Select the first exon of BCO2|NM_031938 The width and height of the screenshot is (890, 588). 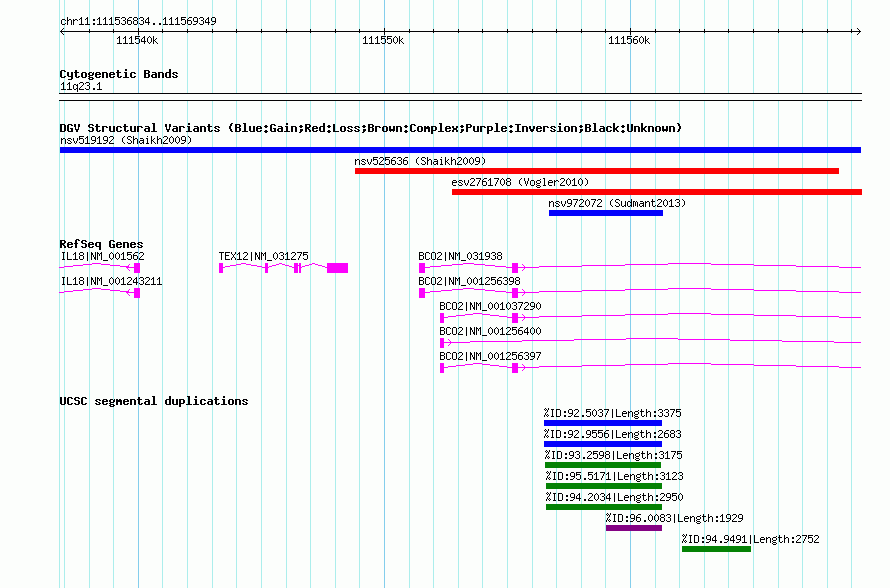[x=422, y=268]
